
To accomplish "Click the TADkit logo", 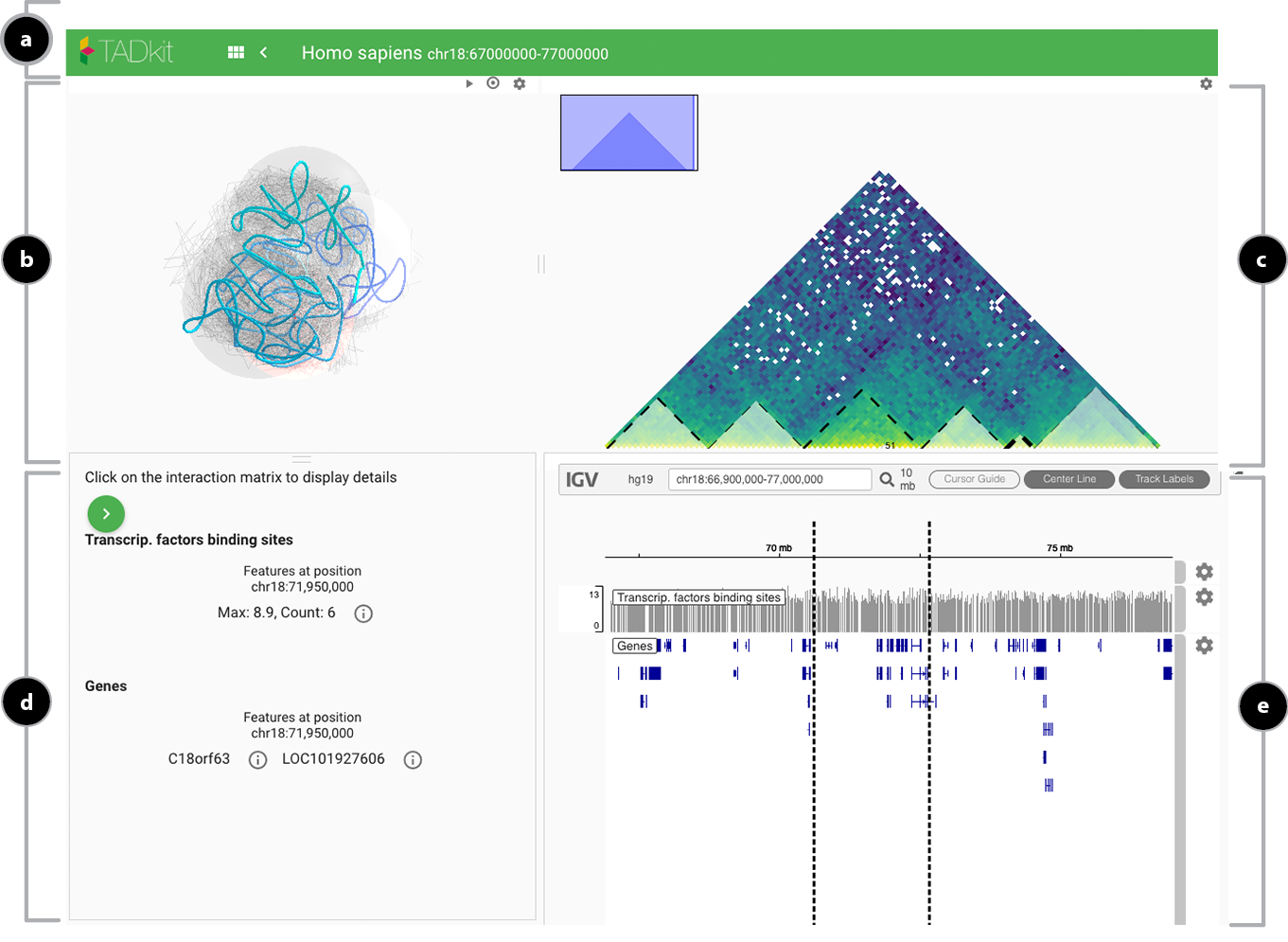I will click(x=126, y=51).
